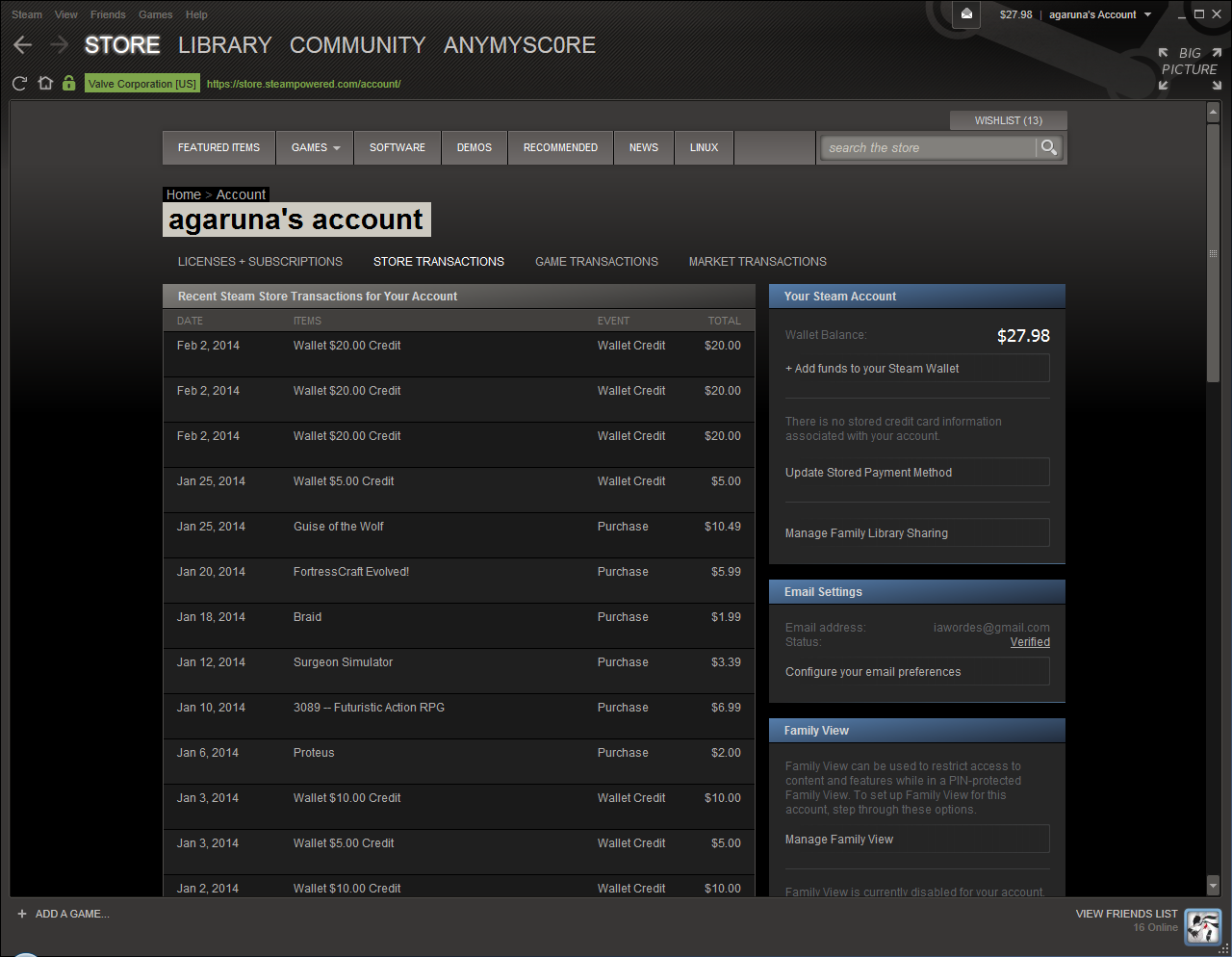Click the store search magnifier icon

(x=1049, y=147)
